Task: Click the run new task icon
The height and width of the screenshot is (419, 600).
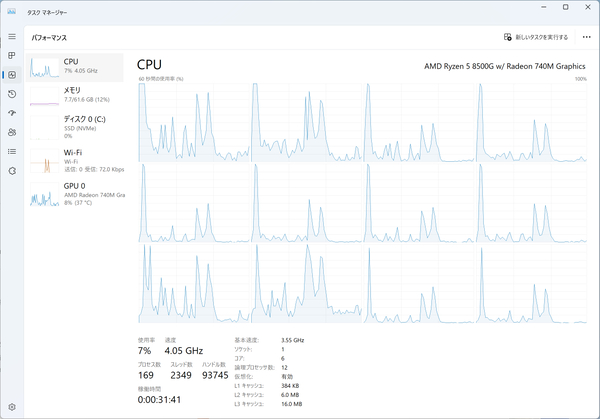Action: click(507, 37)
